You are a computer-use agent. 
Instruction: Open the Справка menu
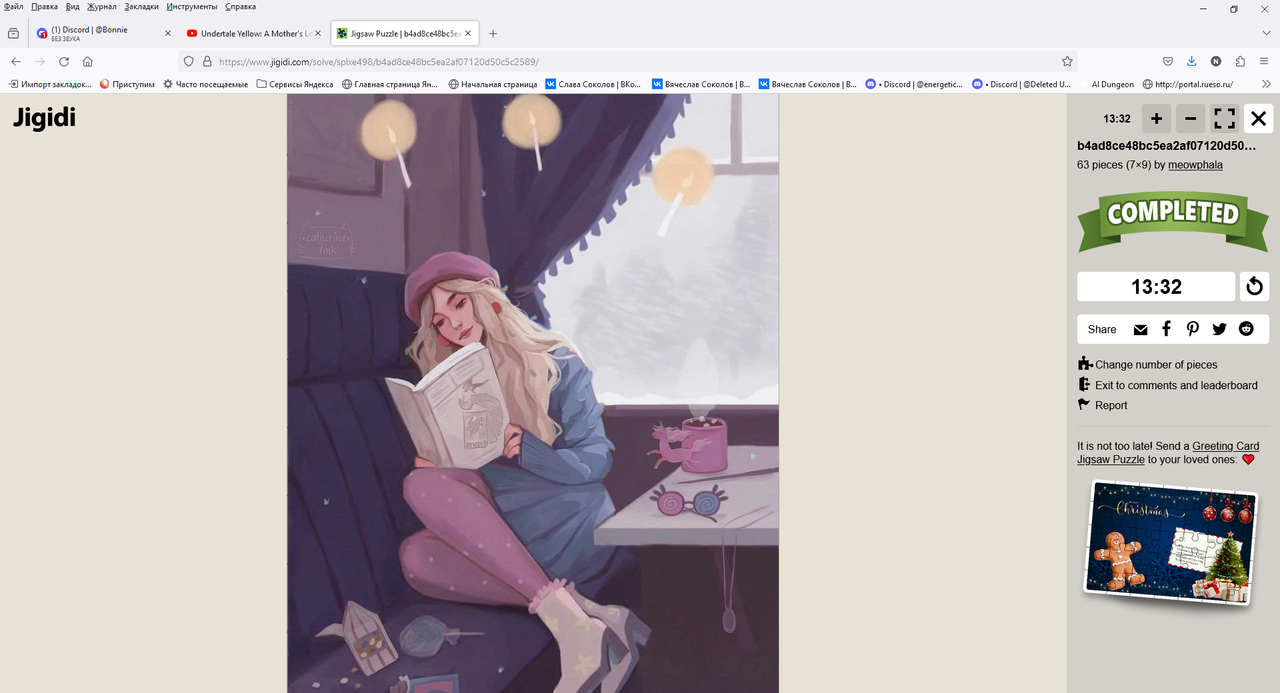pyautogui.click(x=241, y=7)
